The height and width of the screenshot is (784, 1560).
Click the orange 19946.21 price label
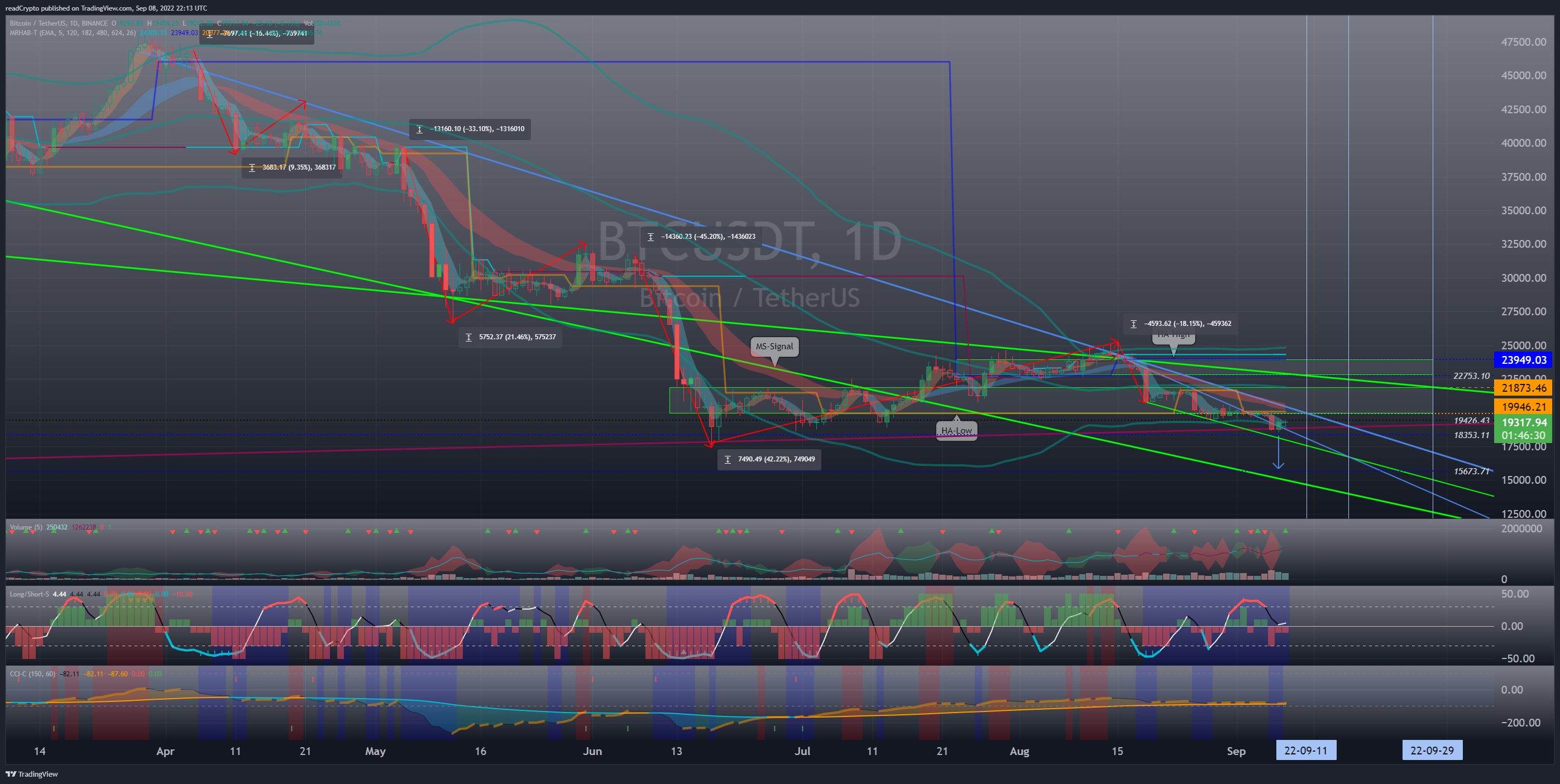click(x=1524, y=407)
